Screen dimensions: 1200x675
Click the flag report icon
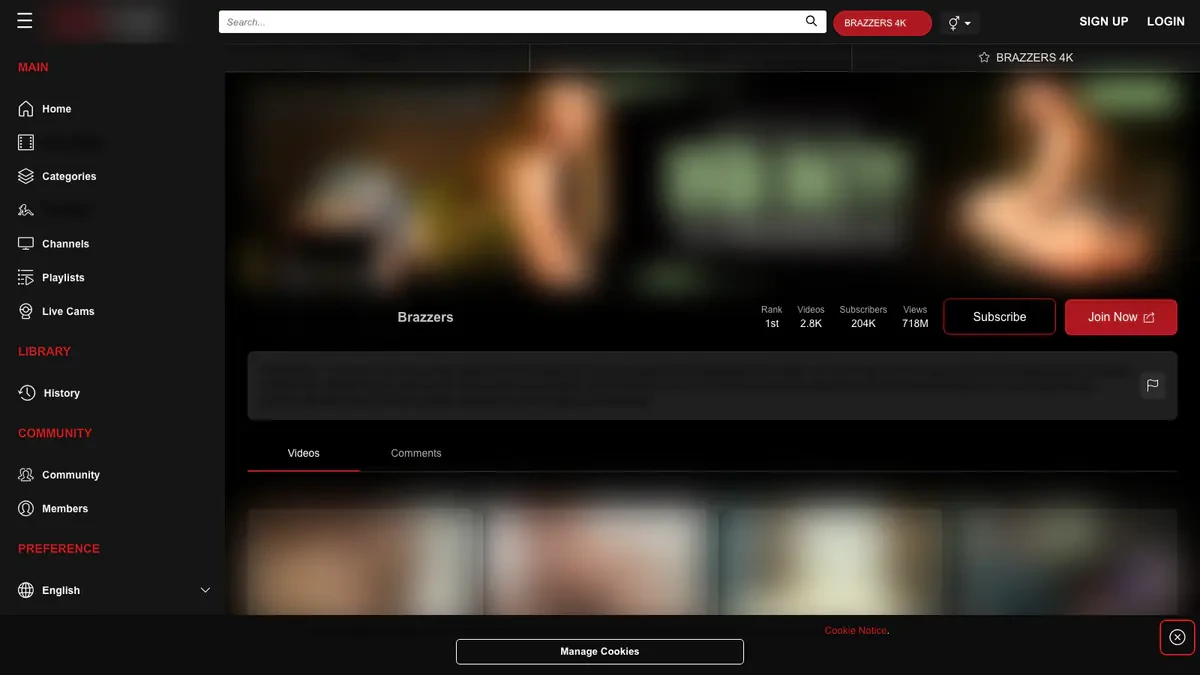(1153, 385)
